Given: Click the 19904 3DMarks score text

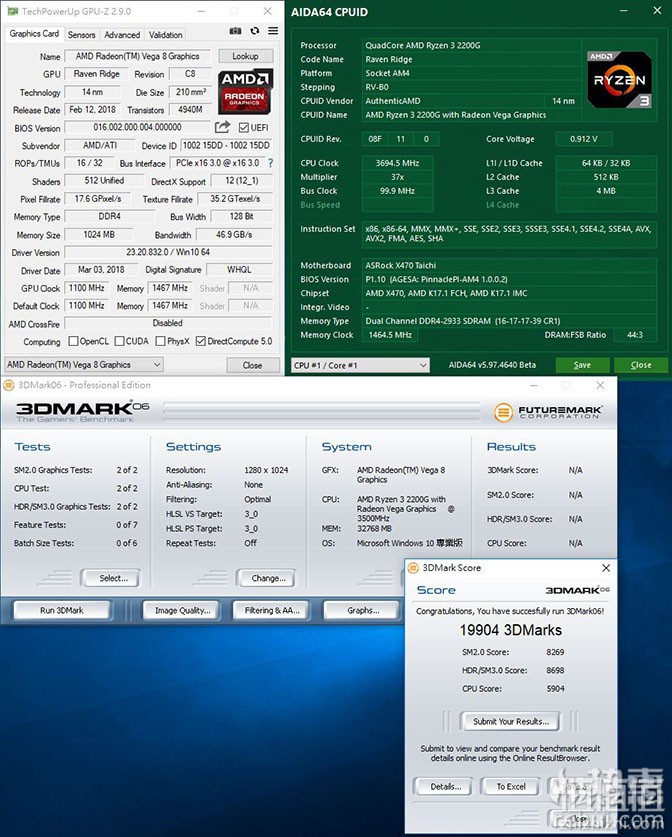Looking at the screenshot, I should [511, 630].
